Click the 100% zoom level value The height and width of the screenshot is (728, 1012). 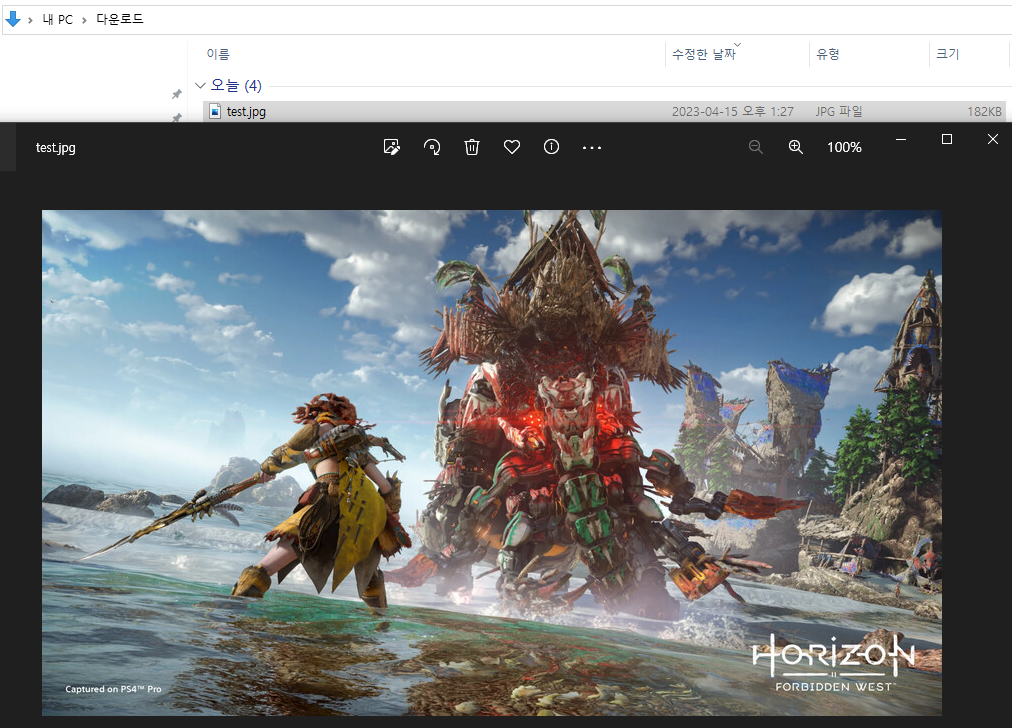coord(844,147)
